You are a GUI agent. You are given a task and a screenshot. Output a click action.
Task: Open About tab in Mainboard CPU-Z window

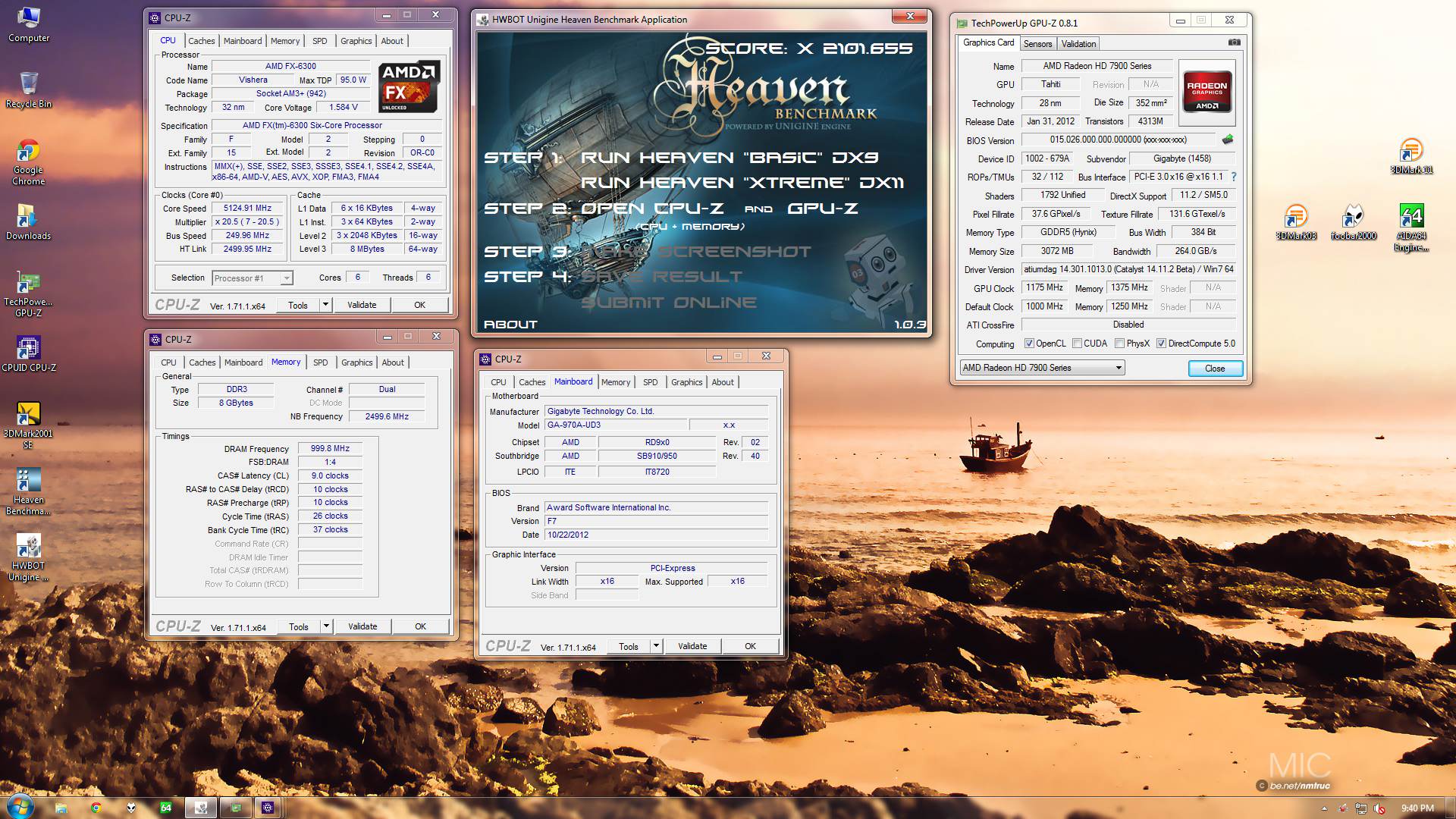tap(723, 382)
